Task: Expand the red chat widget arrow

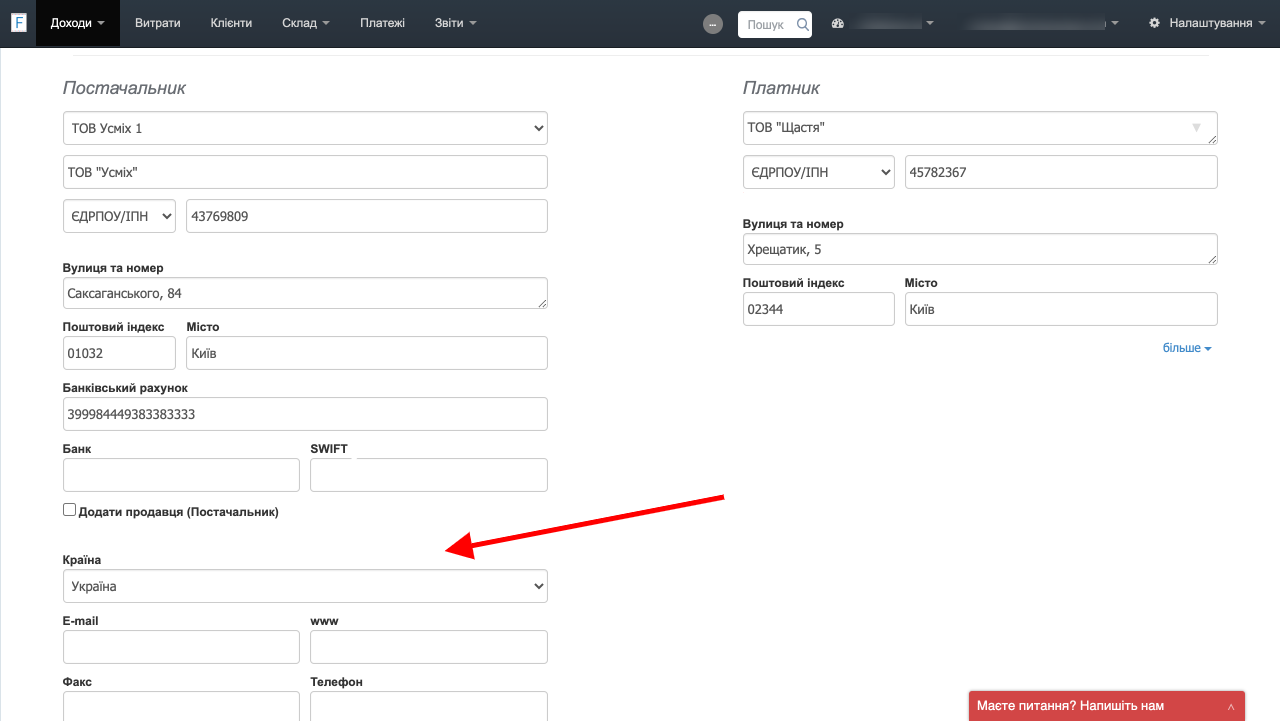Action: click(x=1231, y=706)
